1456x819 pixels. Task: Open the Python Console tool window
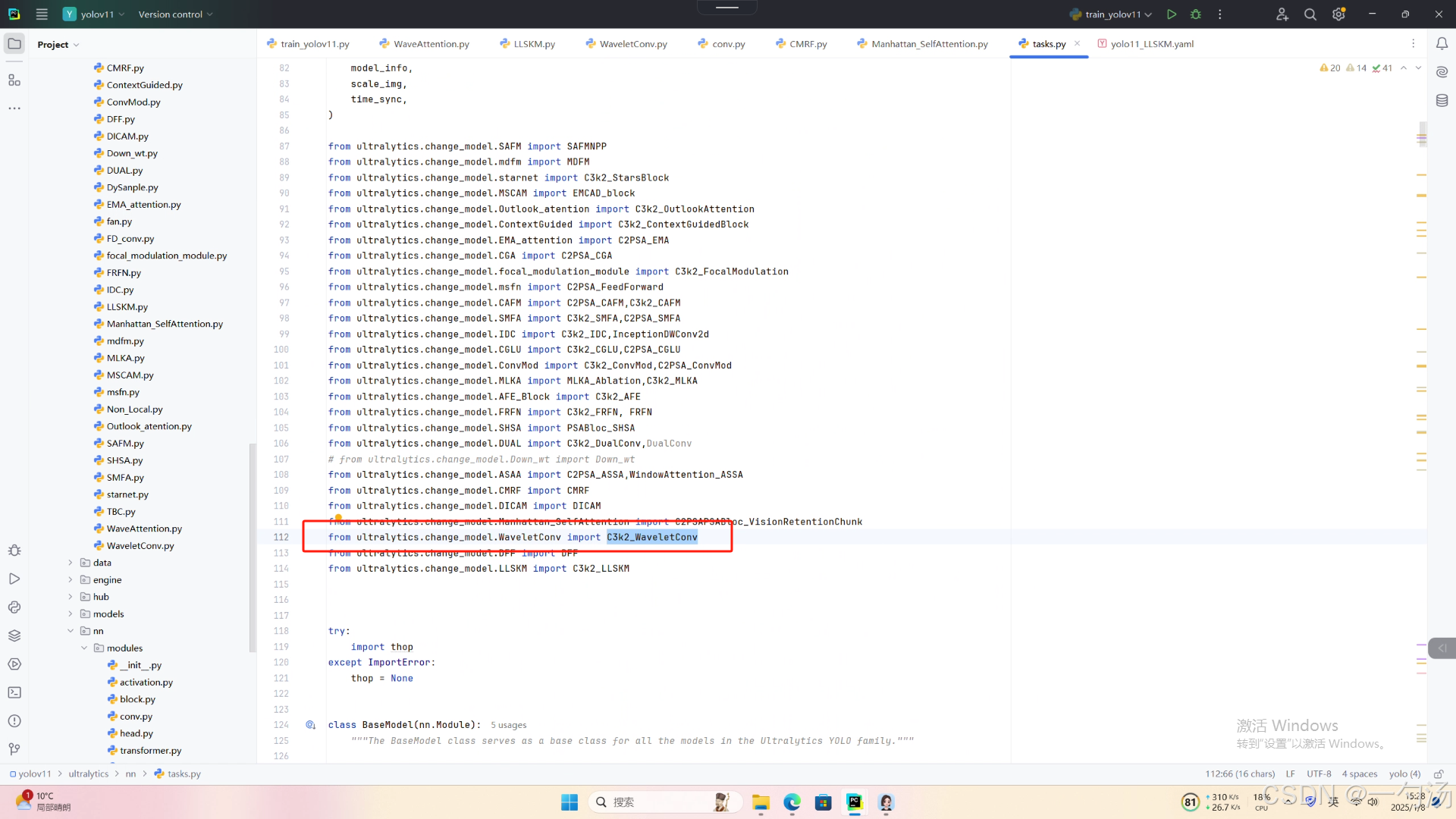point(14,607)
